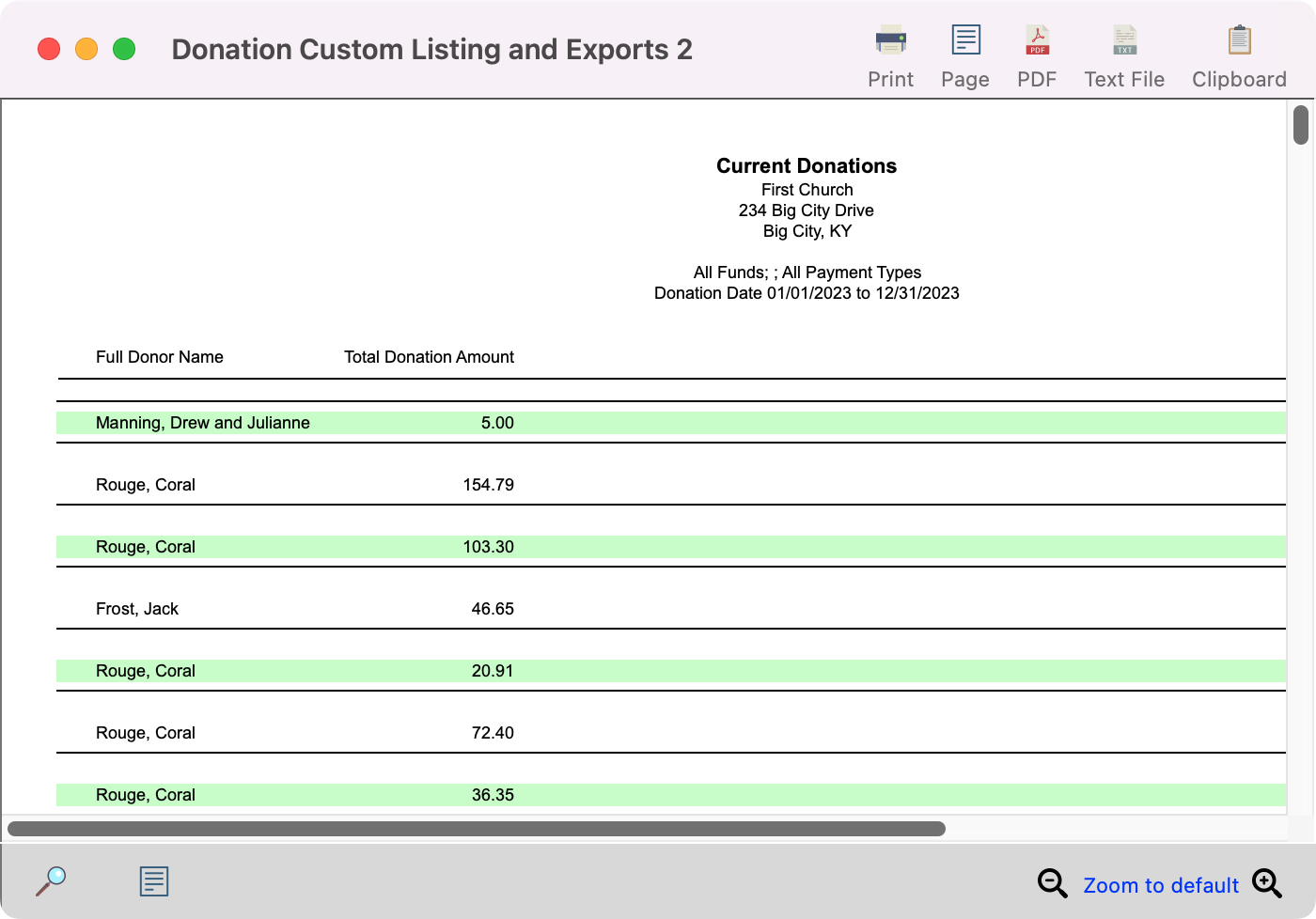The width and height of the screenshot is (1316, 919).
Task: Click the Zoom to default link
Action: pyautogui.click(x=1161, y=885)
